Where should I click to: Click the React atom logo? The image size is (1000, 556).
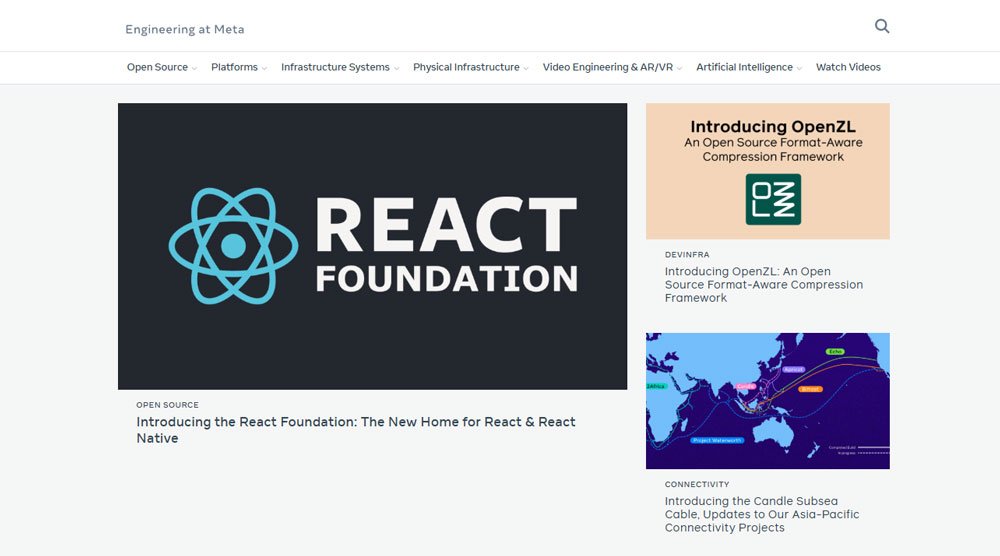233,245
